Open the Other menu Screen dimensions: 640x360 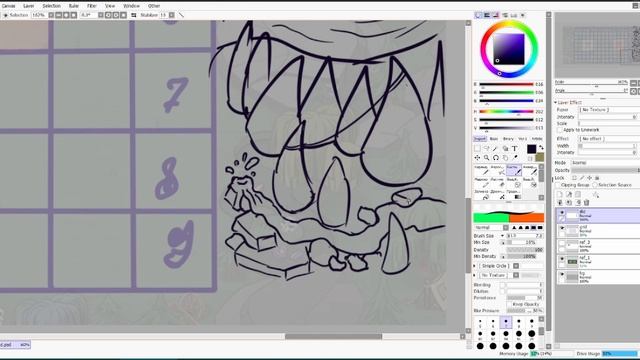click(x=154, y=6)
